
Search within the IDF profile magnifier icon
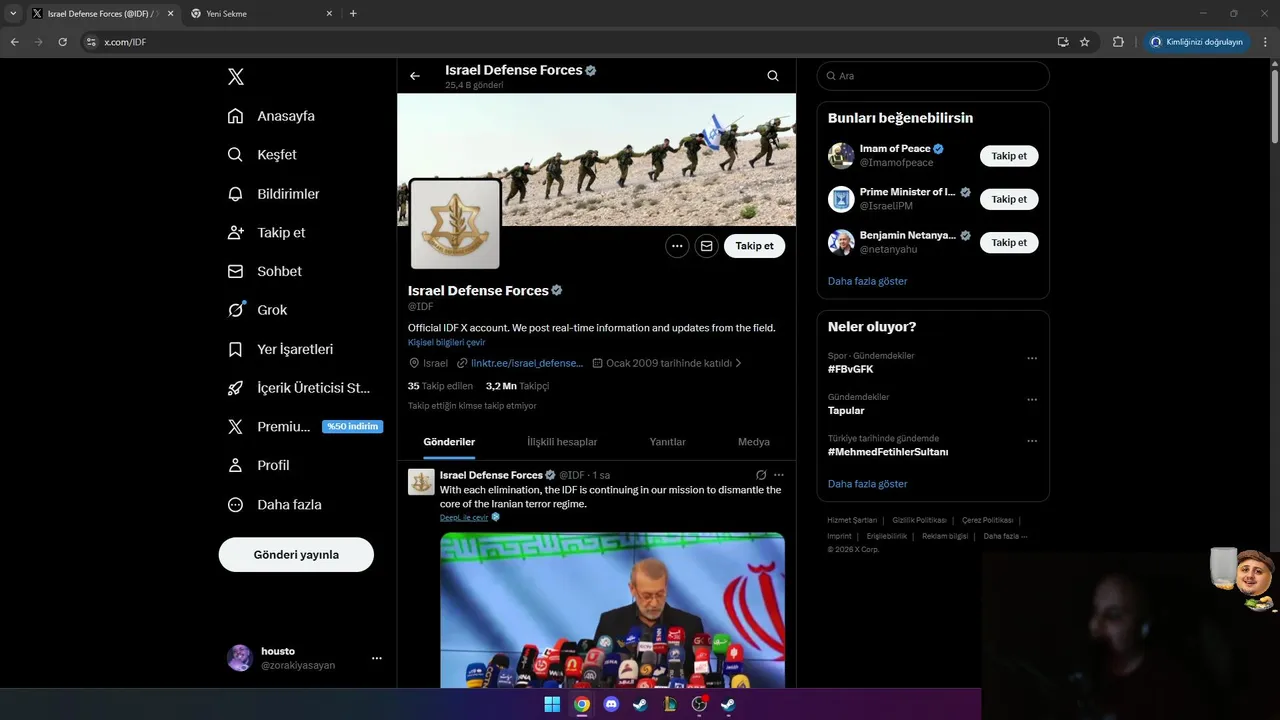pyautogui.click(x=773, y=76)
